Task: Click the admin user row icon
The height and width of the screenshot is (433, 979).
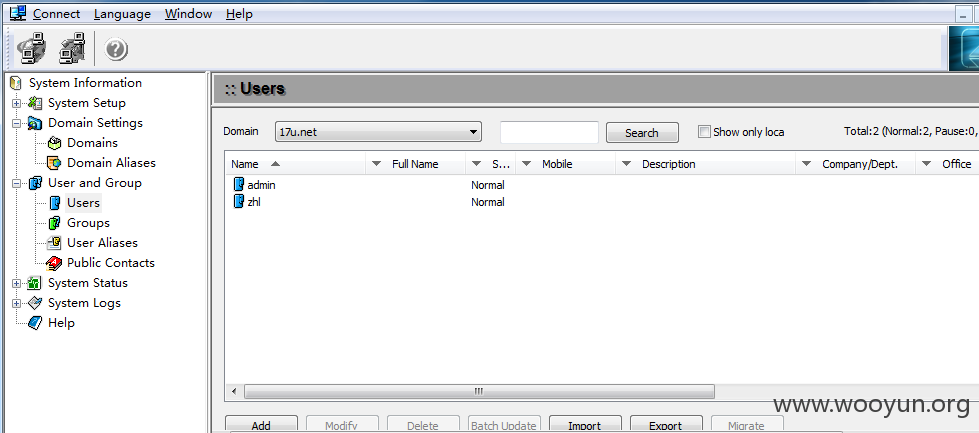Action: (239, 185)
